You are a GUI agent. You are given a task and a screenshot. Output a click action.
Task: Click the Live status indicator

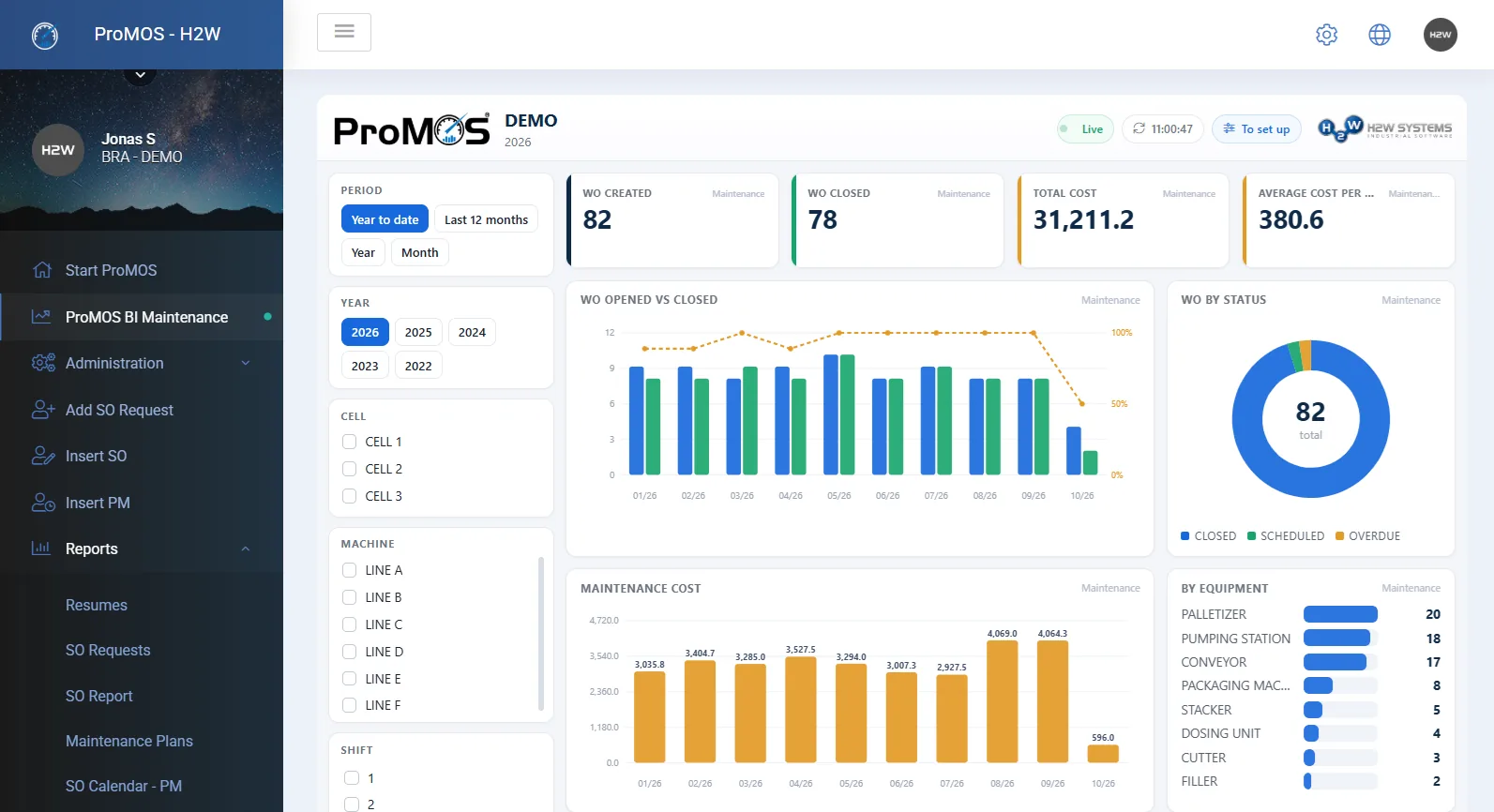[1085, 128]
